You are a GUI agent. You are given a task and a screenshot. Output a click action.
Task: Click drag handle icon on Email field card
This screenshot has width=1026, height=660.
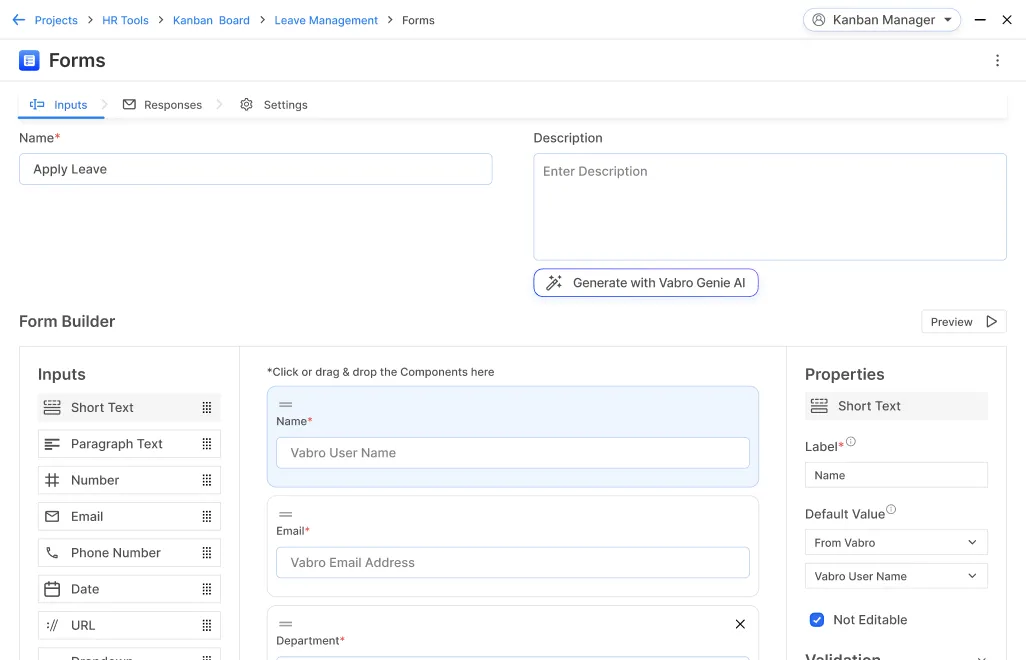pyautogui.click(x=286, y=514)
